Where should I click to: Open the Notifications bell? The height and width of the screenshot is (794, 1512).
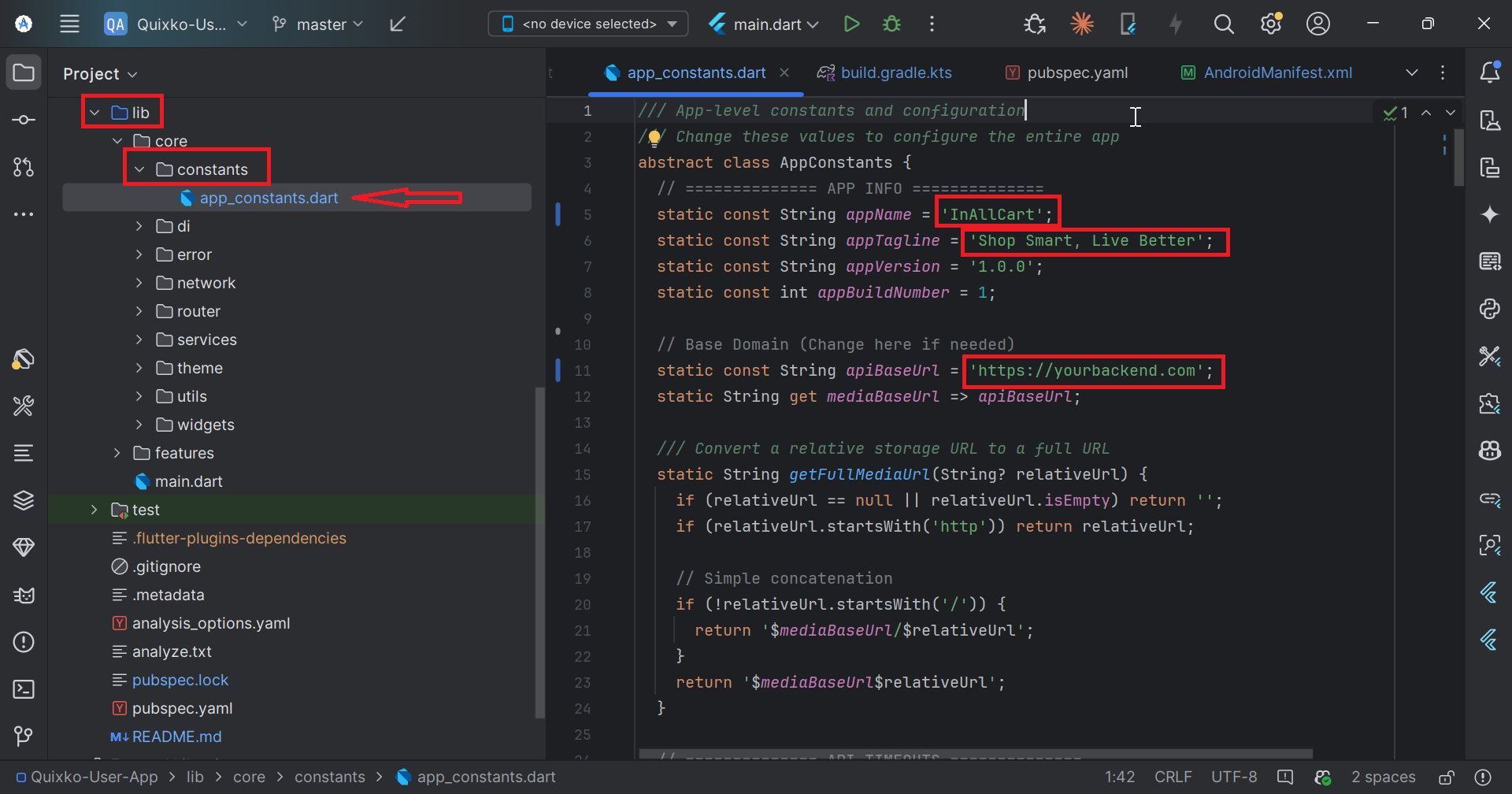click(1489, 72)
